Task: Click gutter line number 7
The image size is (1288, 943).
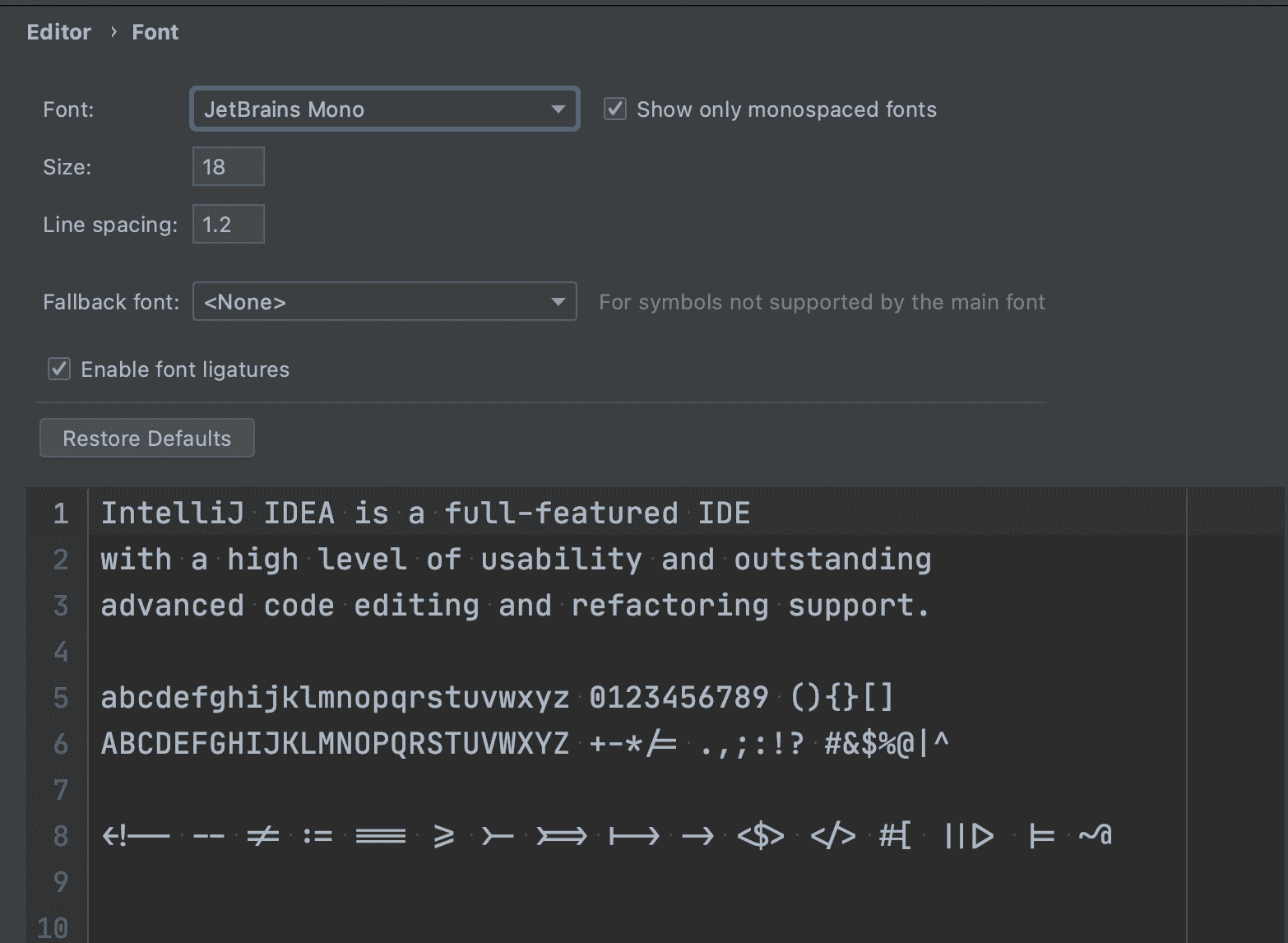Action: pyautogui.click(x=60, y=790)
